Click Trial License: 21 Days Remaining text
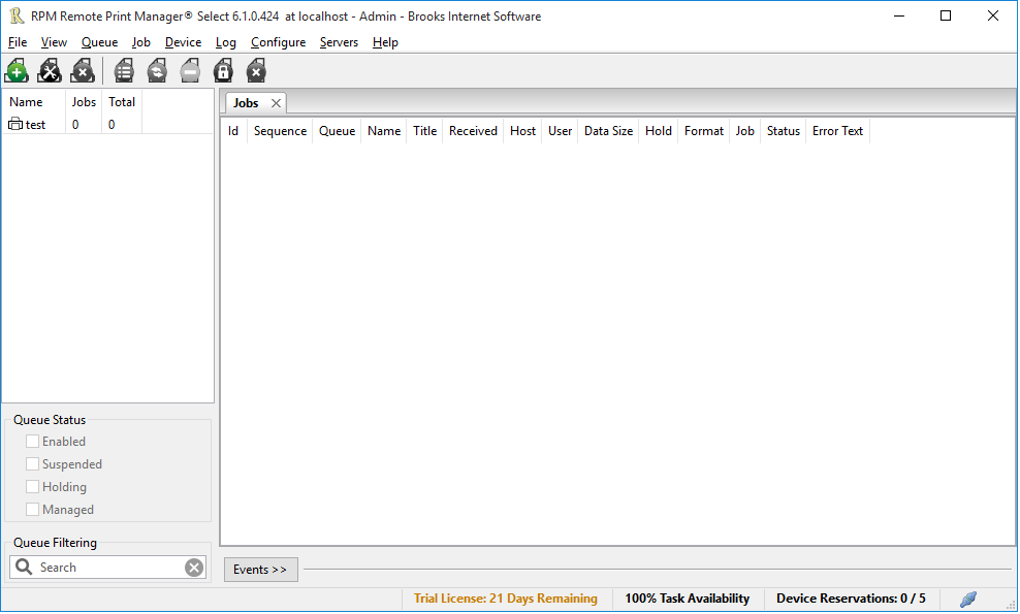 (x=505, y=598)
